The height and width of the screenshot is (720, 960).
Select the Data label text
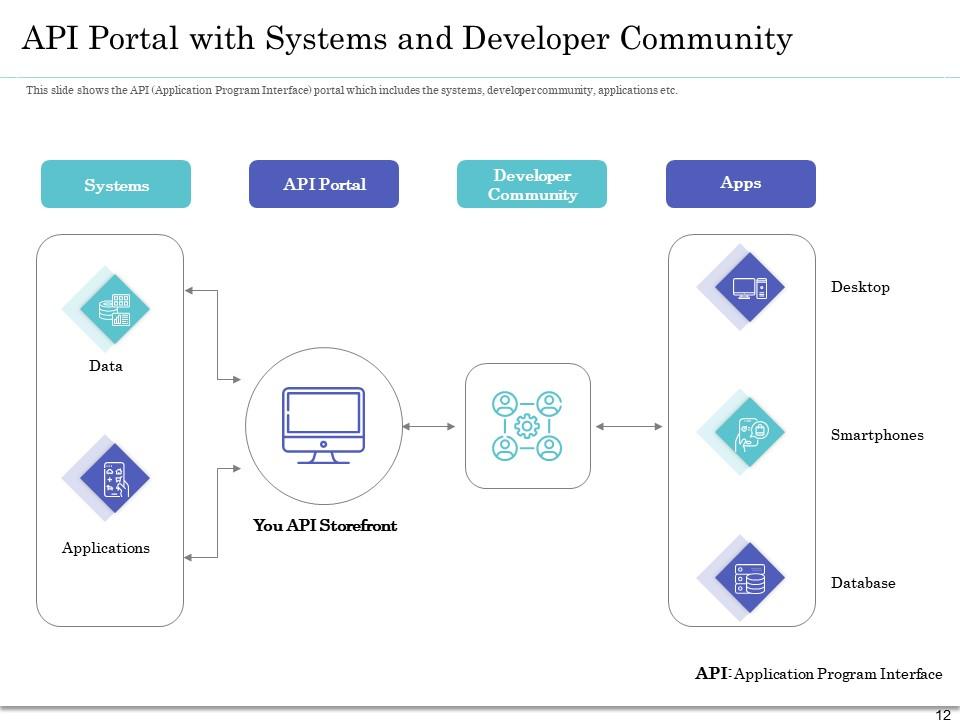106,366
